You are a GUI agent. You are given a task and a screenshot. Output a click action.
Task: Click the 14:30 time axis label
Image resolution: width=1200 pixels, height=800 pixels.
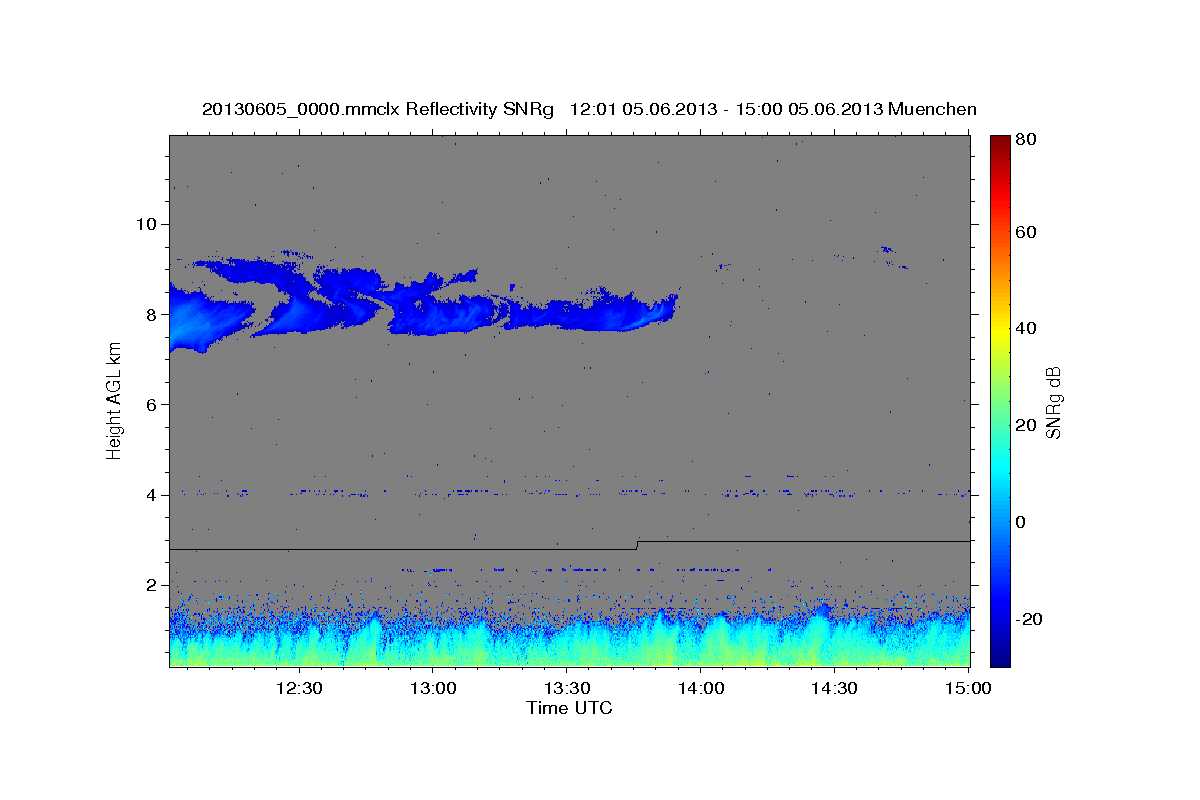[835, 688]
